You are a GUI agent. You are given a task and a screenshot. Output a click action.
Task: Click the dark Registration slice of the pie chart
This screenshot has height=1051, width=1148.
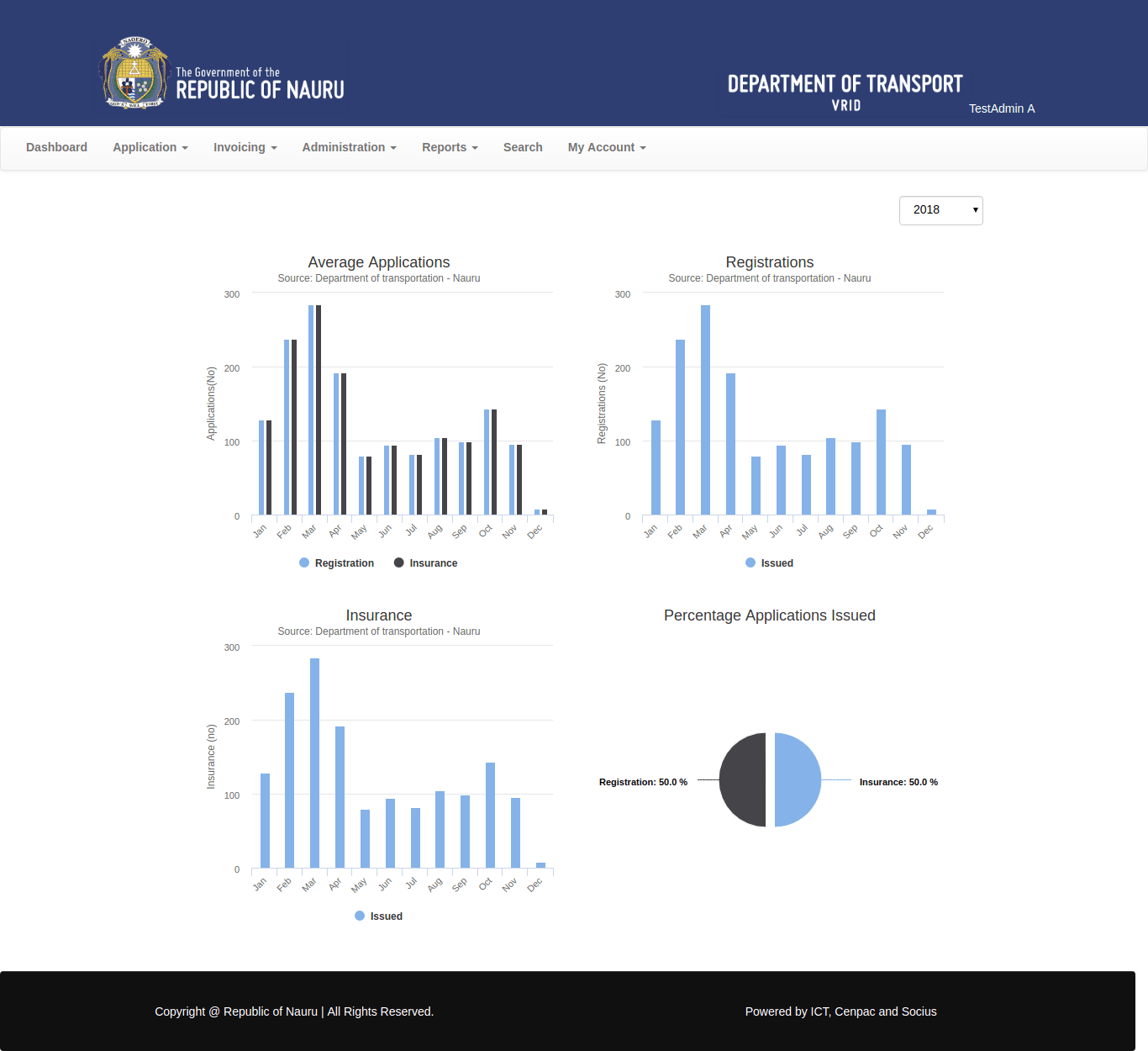pyautogui.click(x=744, y=780)
